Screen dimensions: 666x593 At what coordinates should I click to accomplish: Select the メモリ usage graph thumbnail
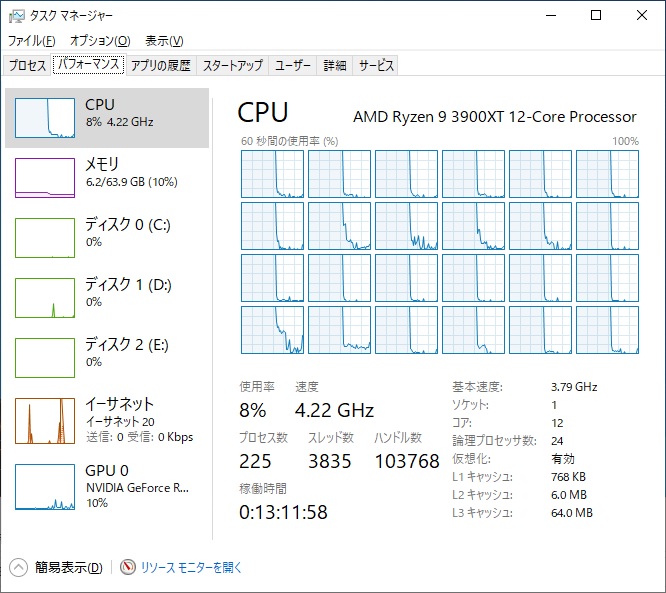click(x=45, y=177)
